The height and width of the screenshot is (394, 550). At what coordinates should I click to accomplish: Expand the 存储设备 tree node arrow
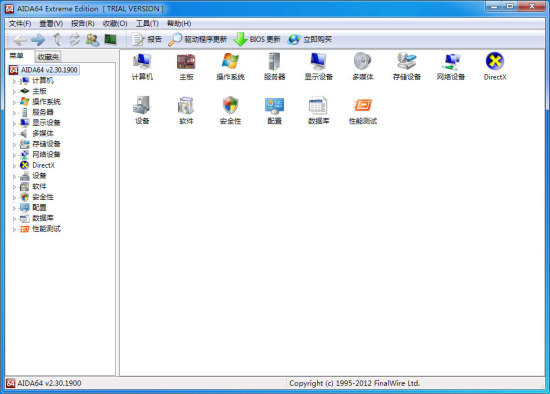[14, 144]
